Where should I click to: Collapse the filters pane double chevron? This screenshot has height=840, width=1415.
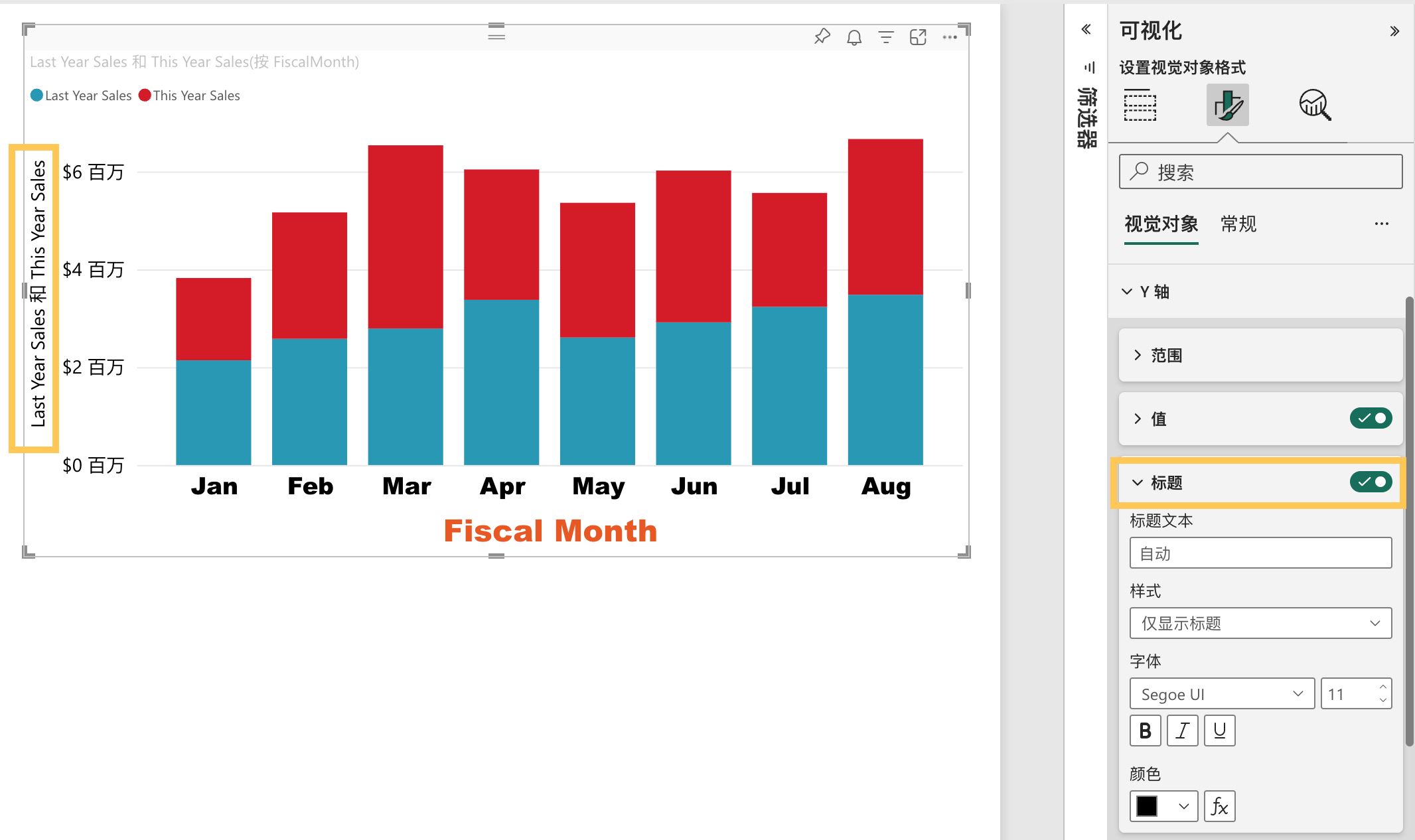pos(1086,29)
